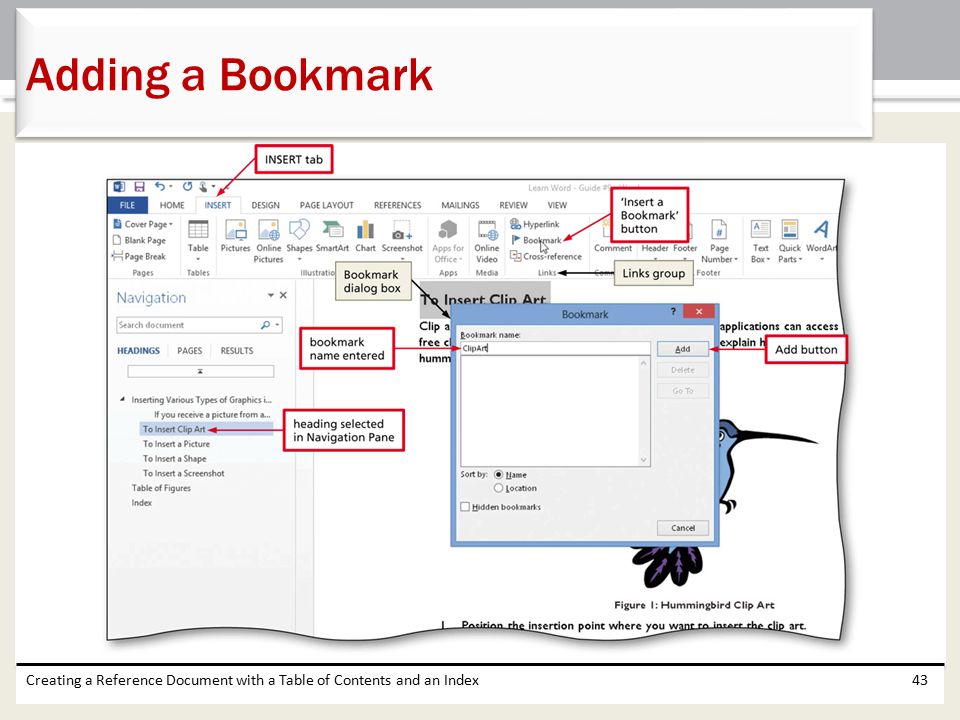Click the Redo icon in quick access toolbar
The width and height of the screenshot is (960, 720).
pyautogui.click(x=187, y=186)
